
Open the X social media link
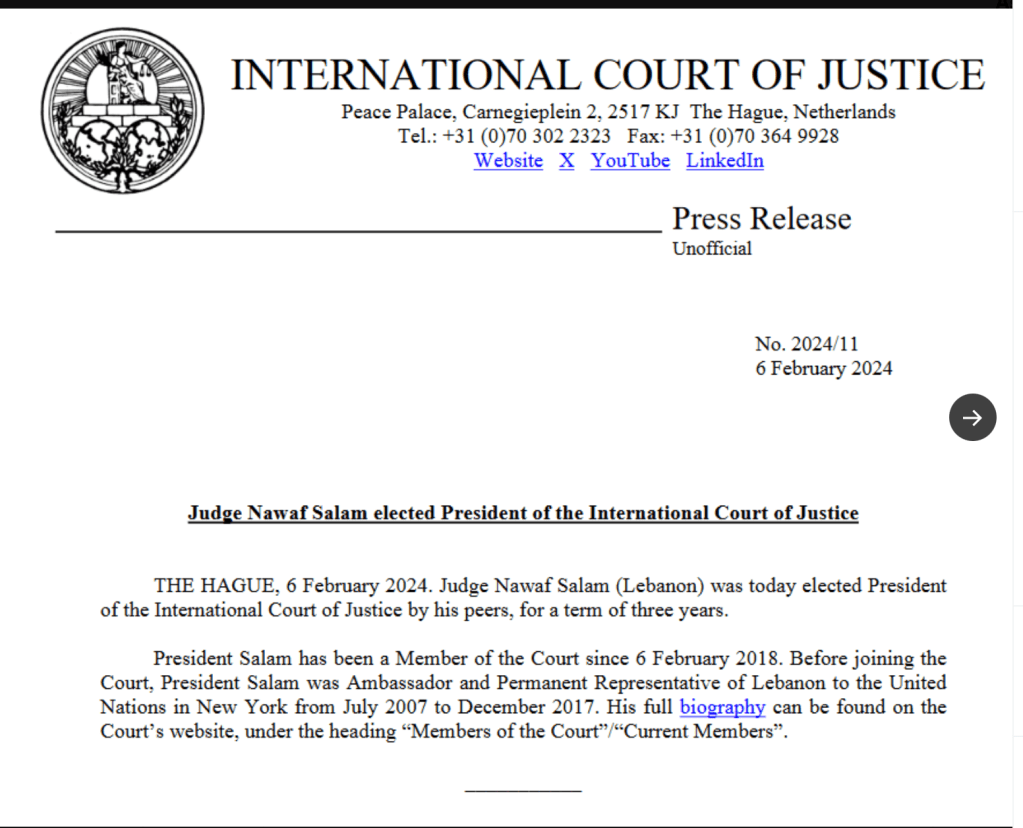point(567,161)
